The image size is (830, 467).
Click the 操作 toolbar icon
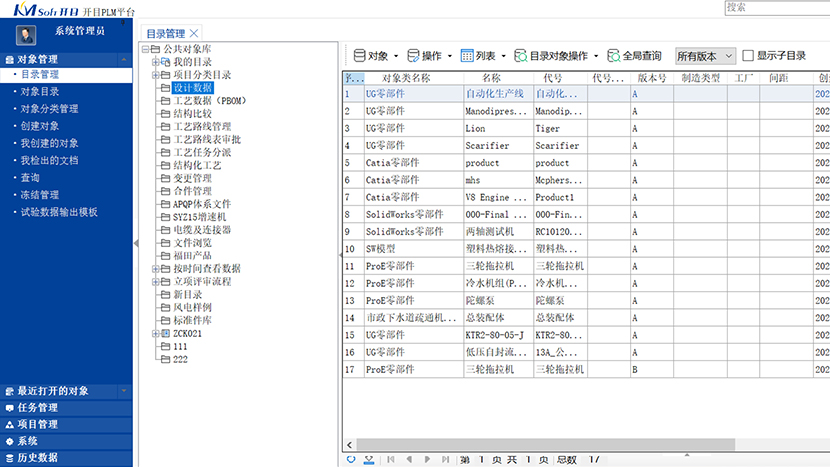coord(413,56)
